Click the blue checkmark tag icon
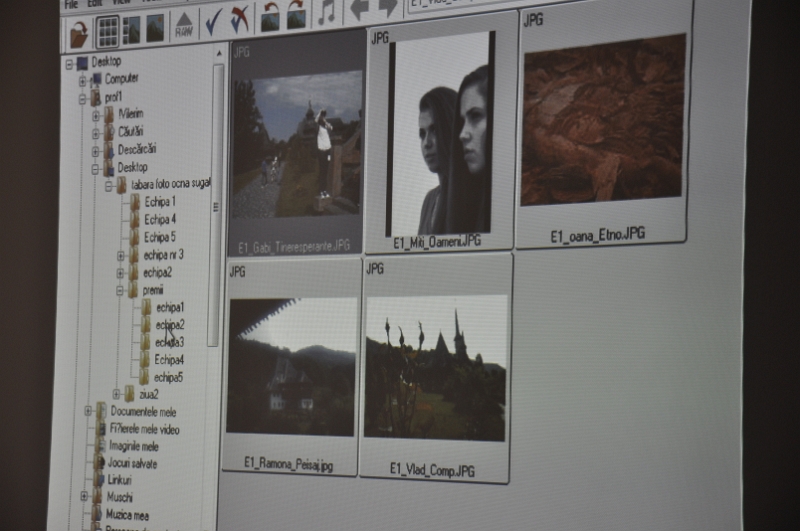Viewport: 800px width, 531px height. 214,22
